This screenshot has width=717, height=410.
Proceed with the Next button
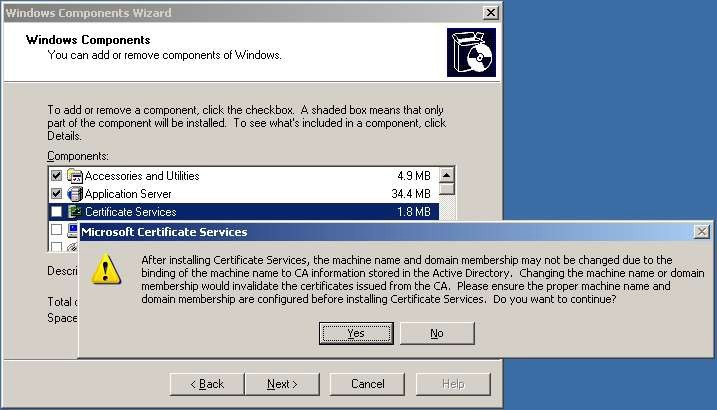282,384
